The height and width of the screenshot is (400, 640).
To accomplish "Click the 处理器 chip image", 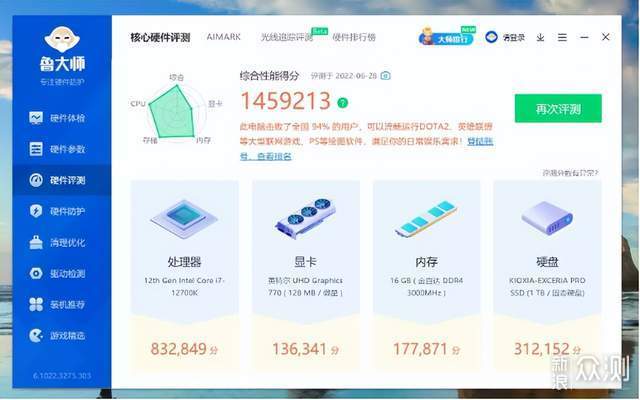I will [x=184, y=218].
